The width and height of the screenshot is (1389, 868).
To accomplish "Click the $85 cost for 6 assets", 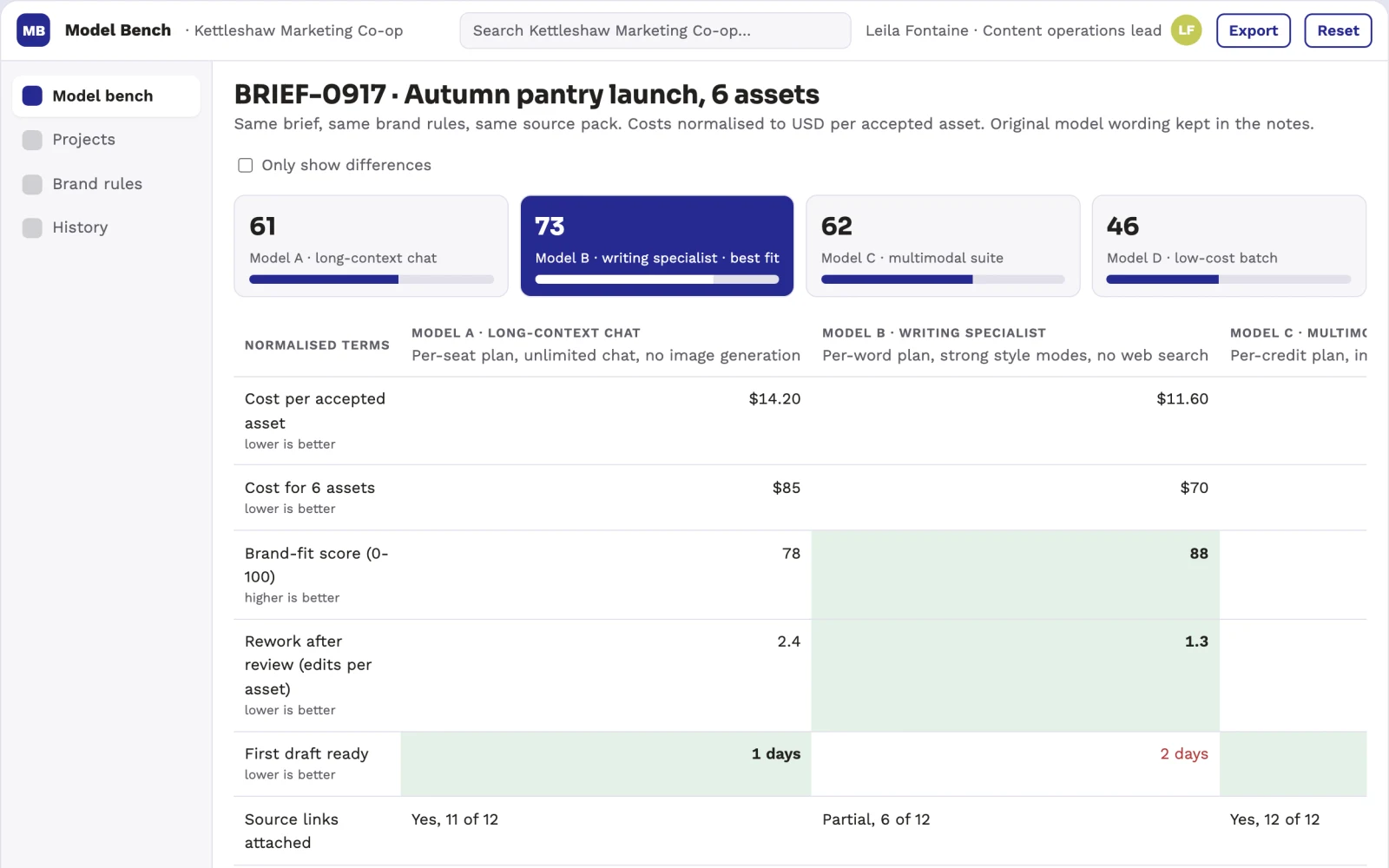I will (x=787, y=488).
